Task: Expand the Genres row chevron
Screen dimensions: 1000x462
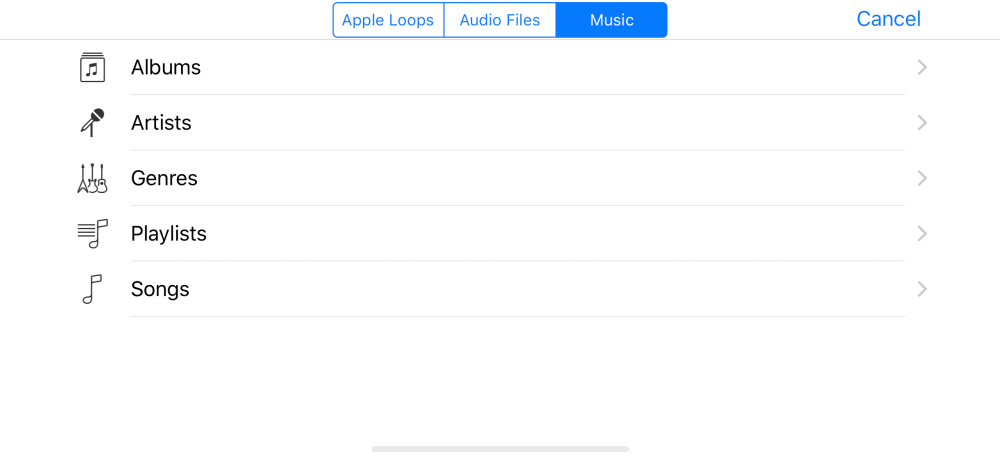Action: tap(922, 178)
